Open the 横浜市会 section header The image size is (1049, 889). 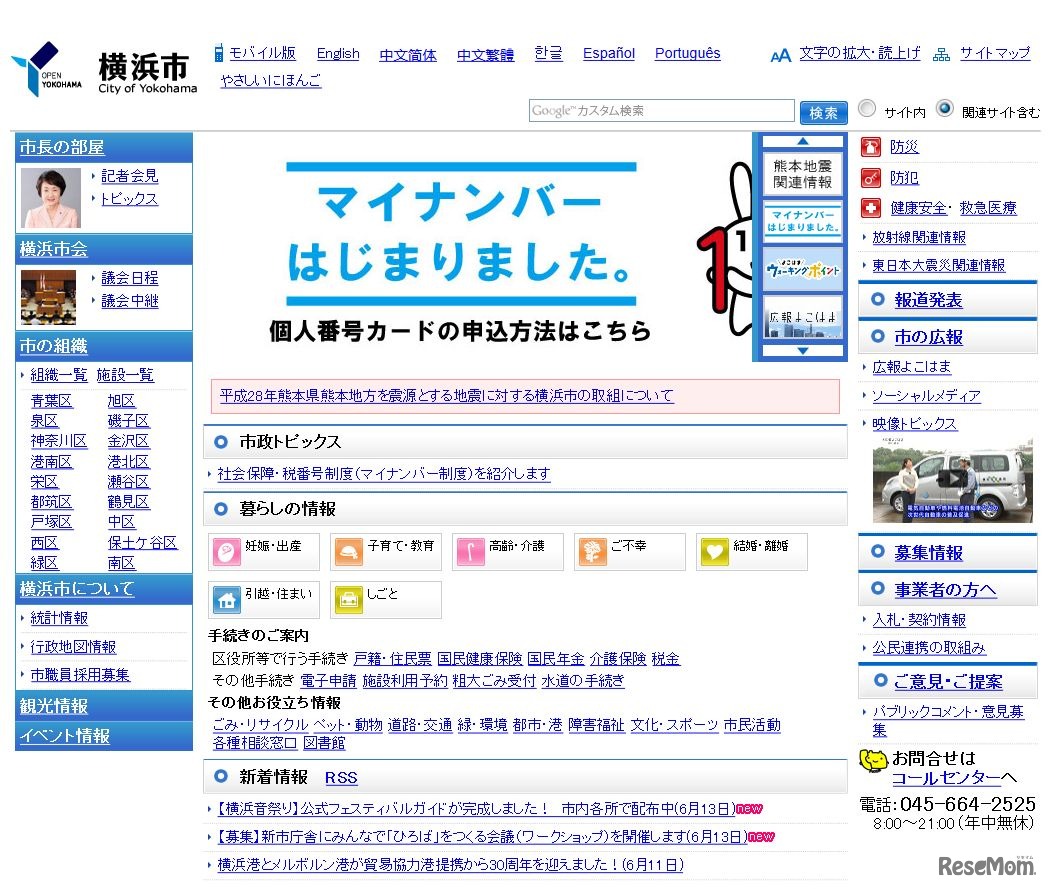tap(54, 249)
